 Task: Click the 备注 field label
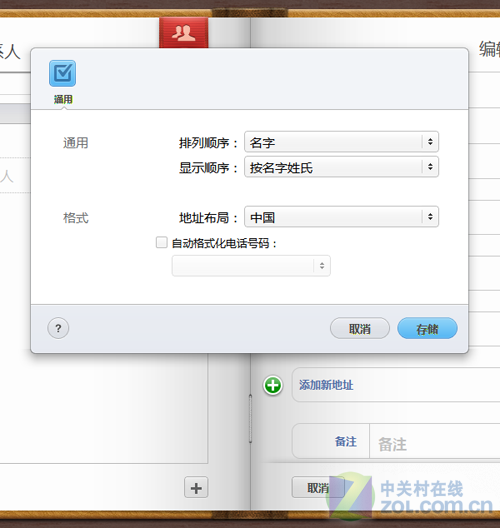346,441
